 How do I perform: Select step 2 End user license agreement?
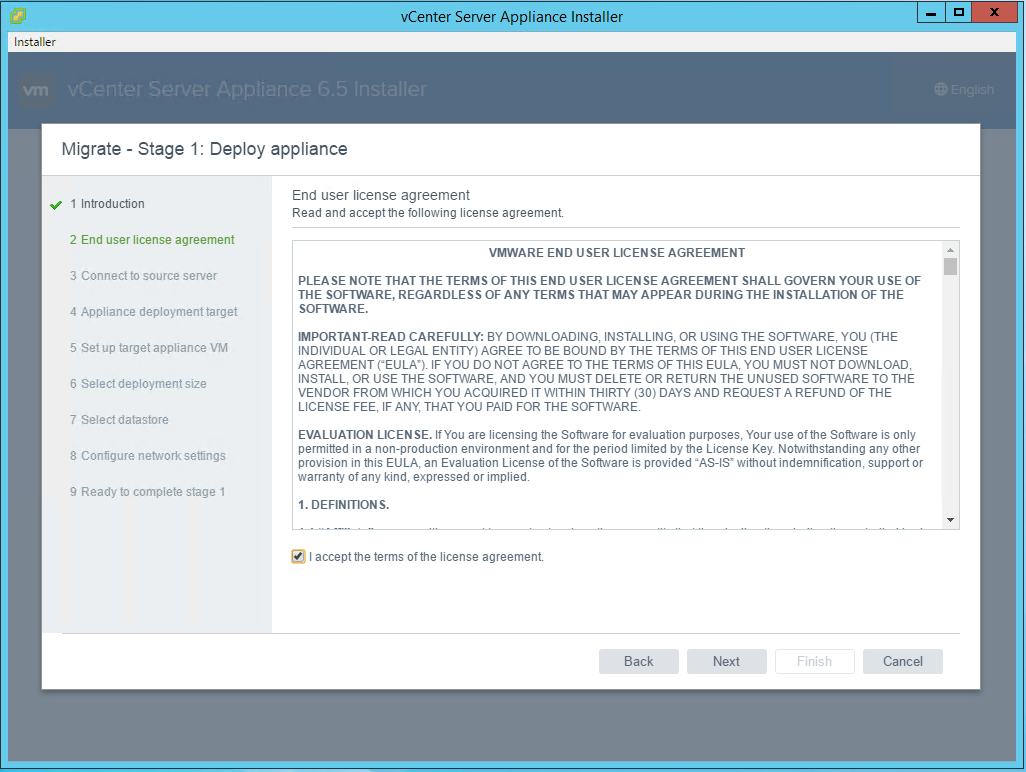(152, 240)
